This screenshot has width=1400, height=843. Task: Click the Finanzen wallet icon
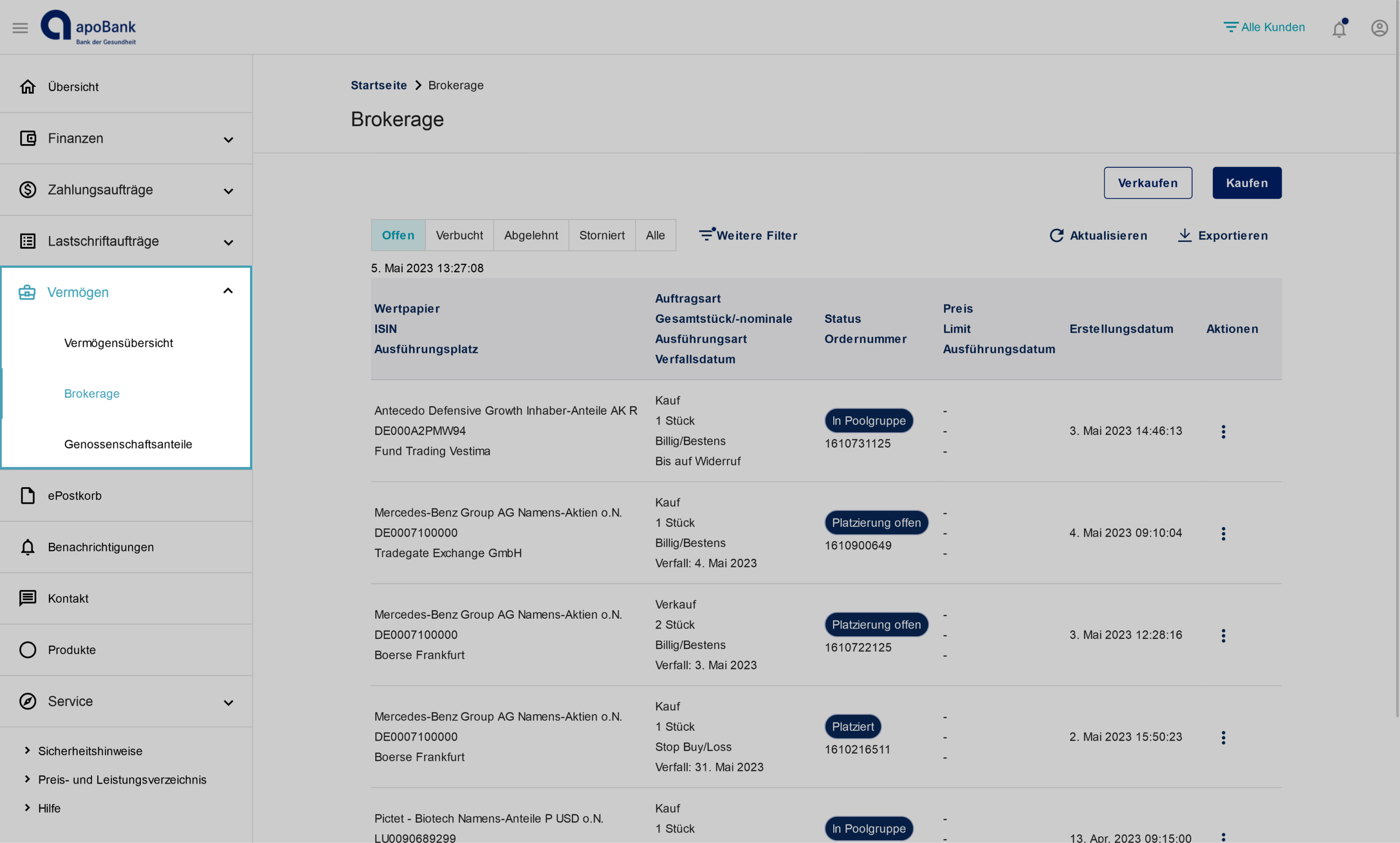click(x=27, y=138)
